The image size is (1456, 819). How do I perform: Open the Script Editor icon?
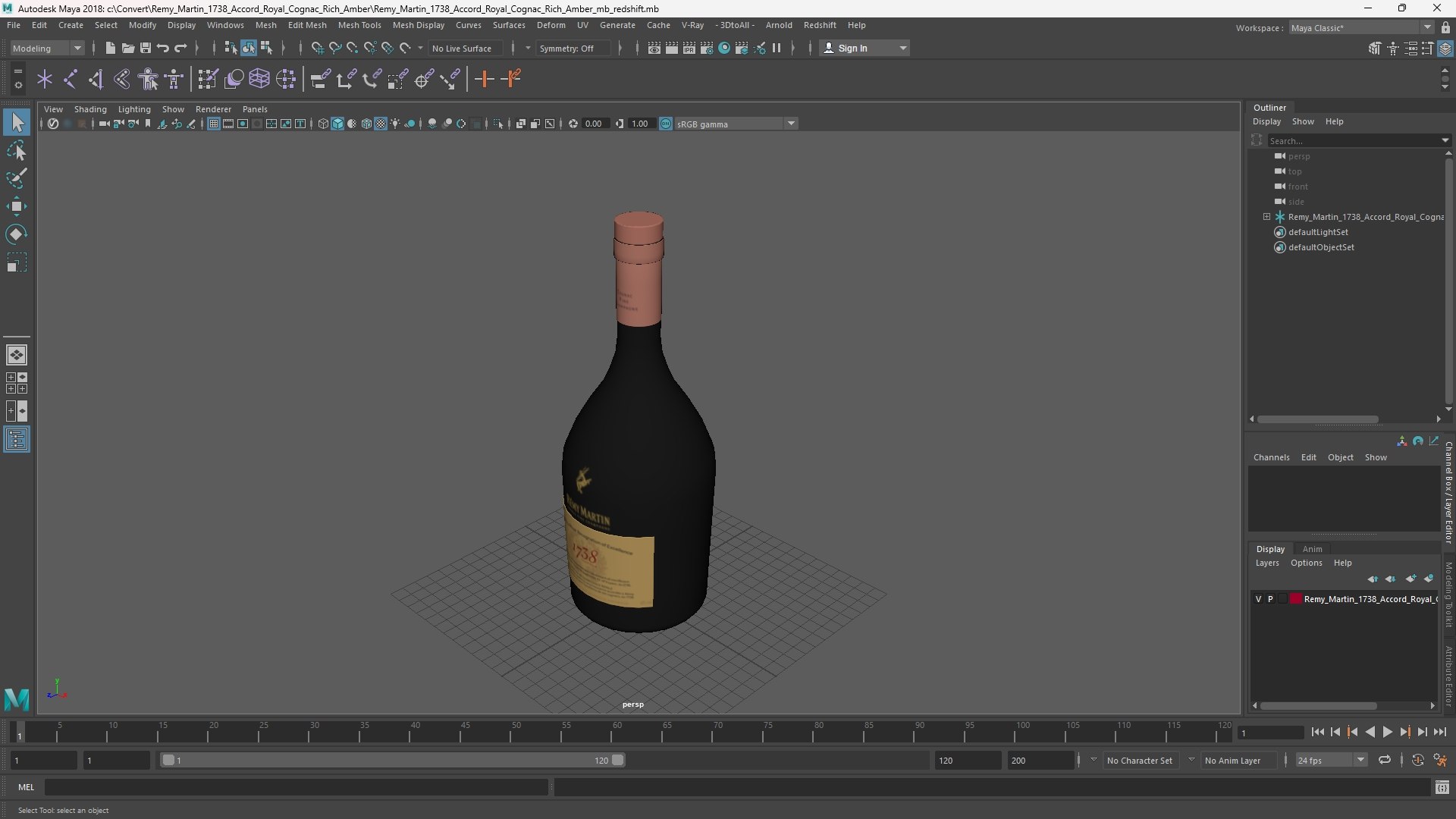1442,788
